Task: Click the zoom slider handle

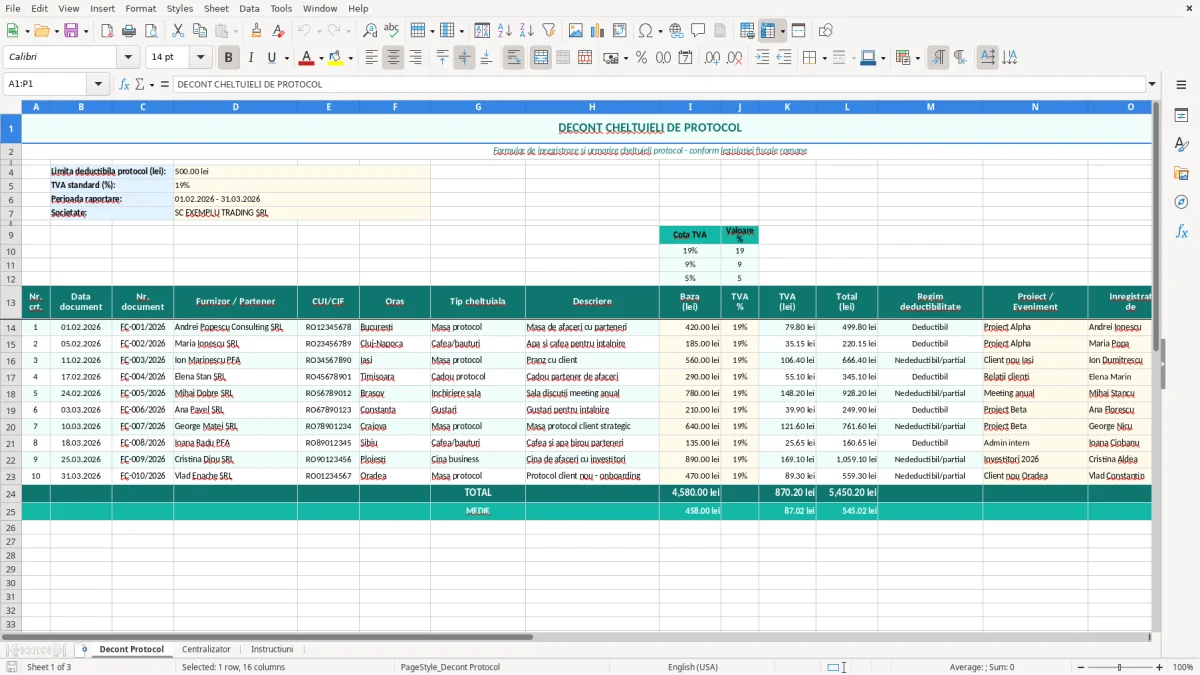Action: click(x=1119, y=667)
